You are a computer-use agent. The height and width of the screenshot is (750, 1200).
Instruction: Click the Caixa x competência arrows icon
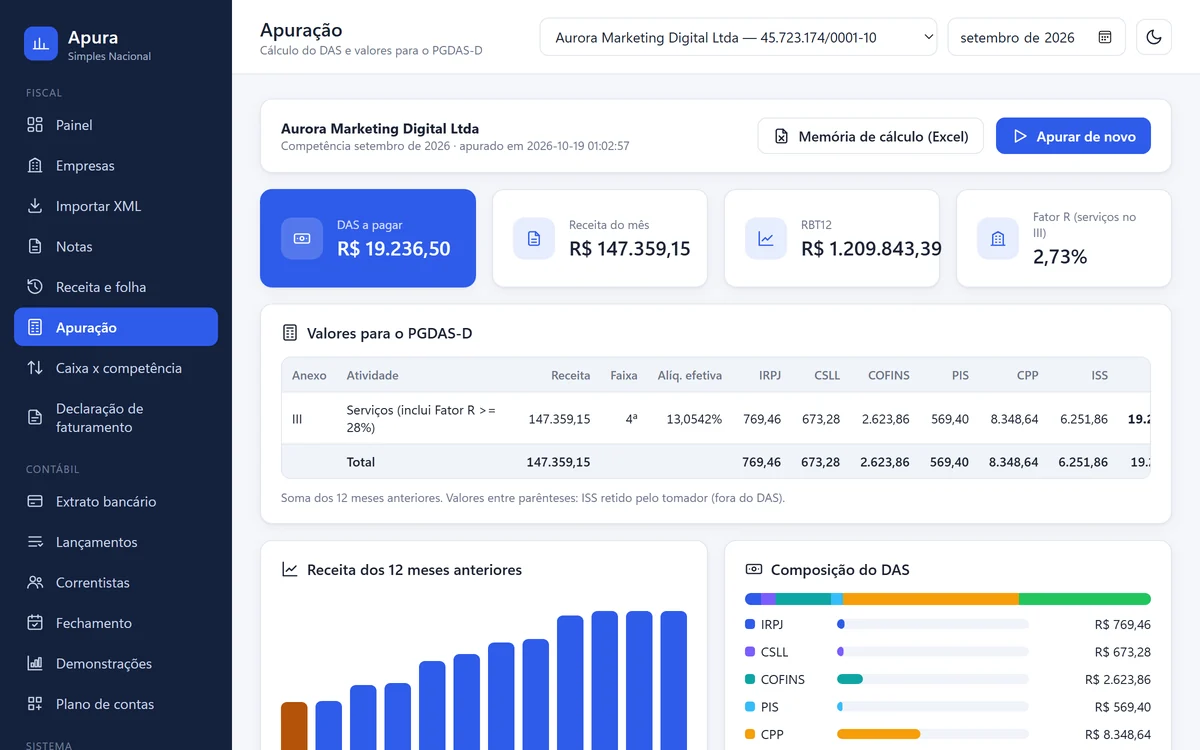point(35,368)
